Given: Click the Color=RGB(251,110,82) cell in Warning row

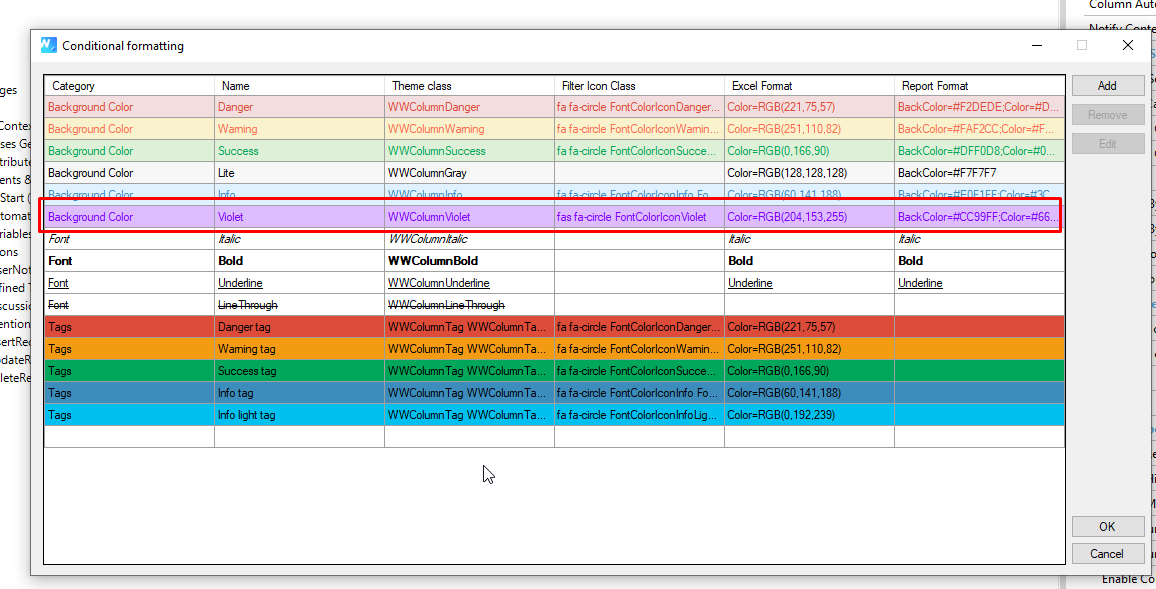Looking at the screenshot, I should click(x=809, y=129).
